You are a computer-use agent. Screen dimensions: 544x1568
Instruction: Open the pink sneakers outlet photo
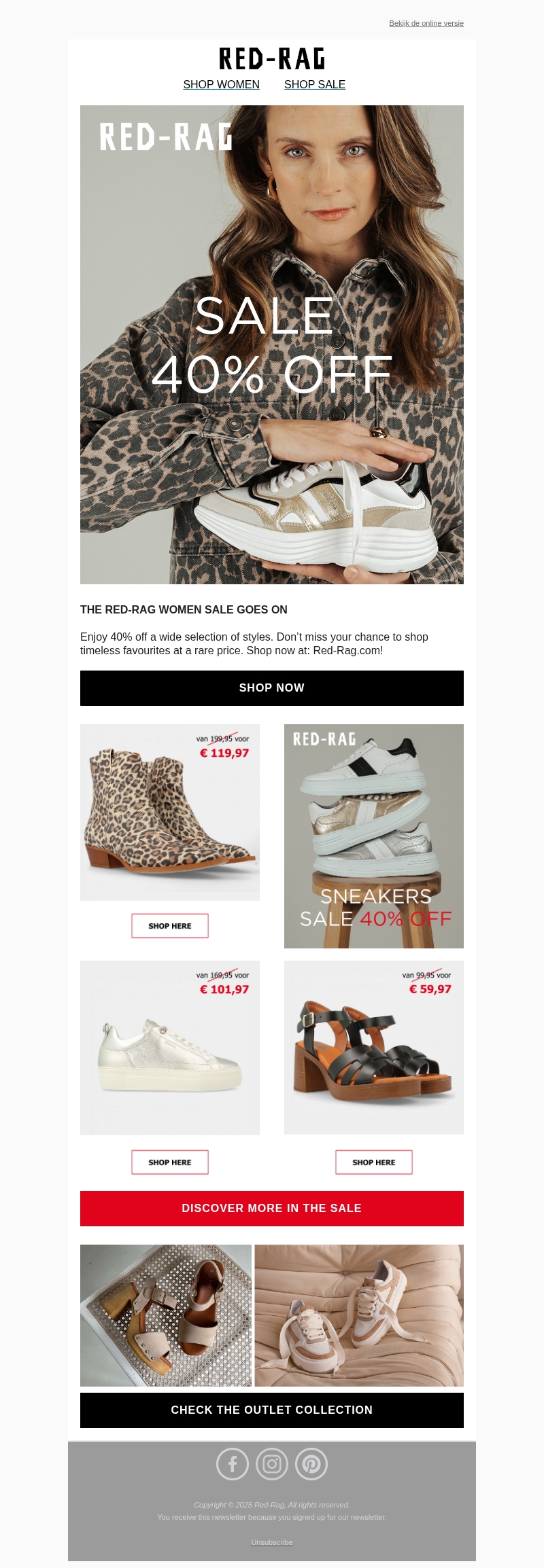coord(359,1315)
